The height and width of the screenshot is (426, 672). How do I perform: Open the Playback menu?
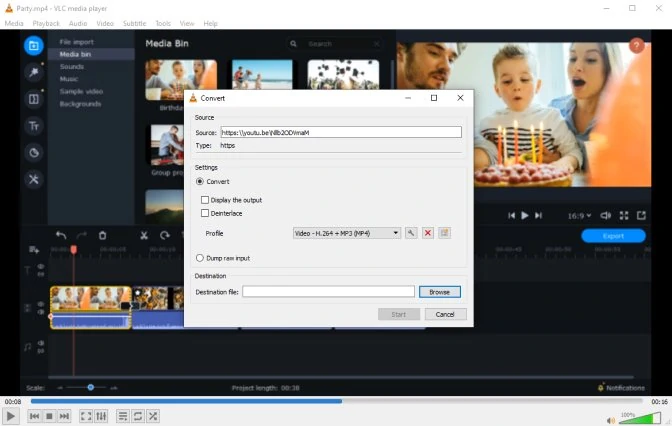click(x=46, y=24)
